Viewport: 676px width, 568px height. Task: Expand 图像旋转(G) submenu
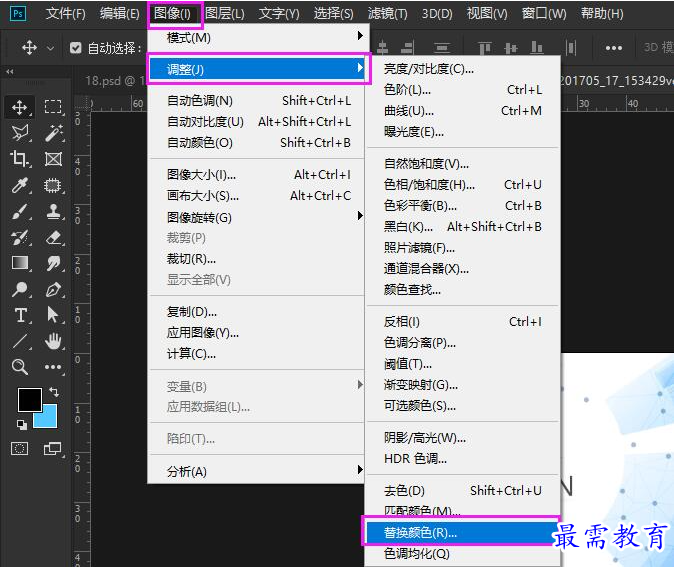(x=257, y=217)
